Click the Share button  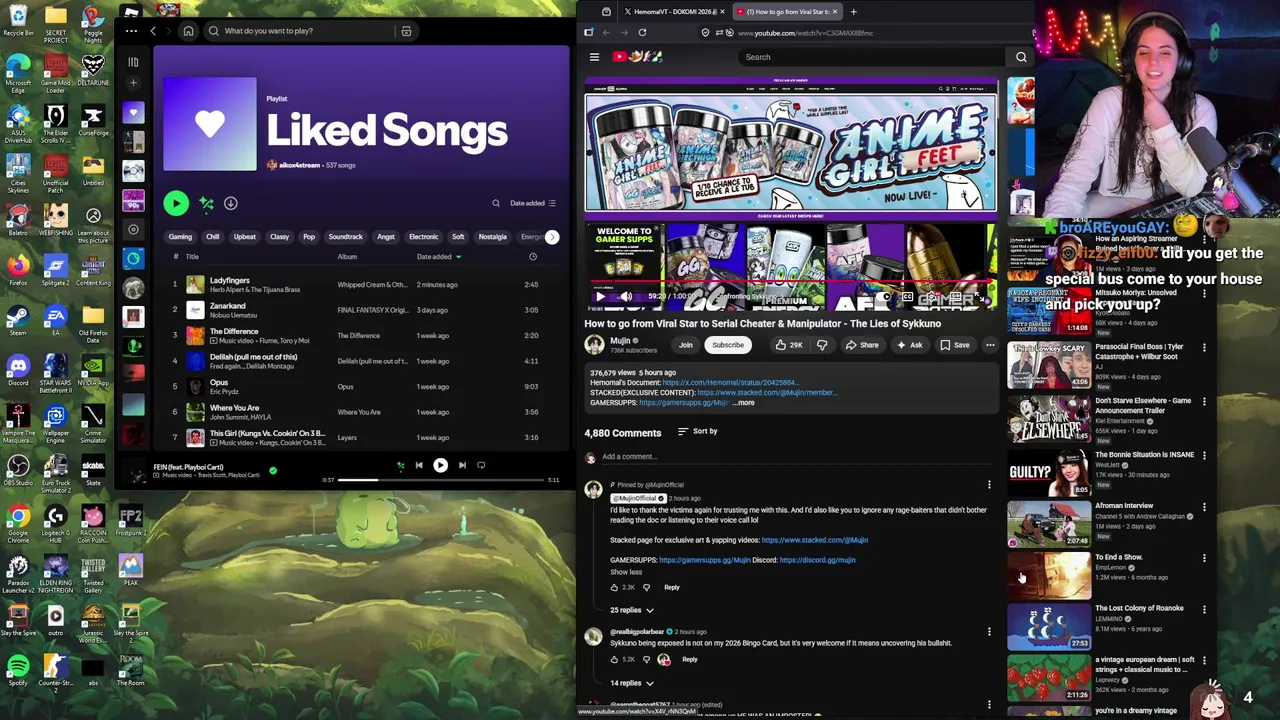(862, 345)
